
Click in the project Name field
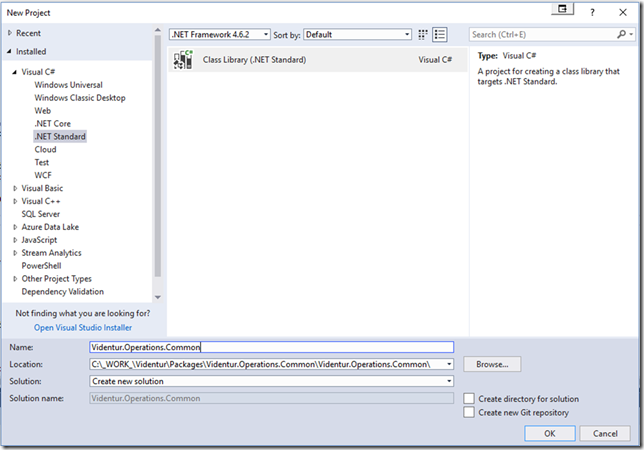(x=271, y=347)
